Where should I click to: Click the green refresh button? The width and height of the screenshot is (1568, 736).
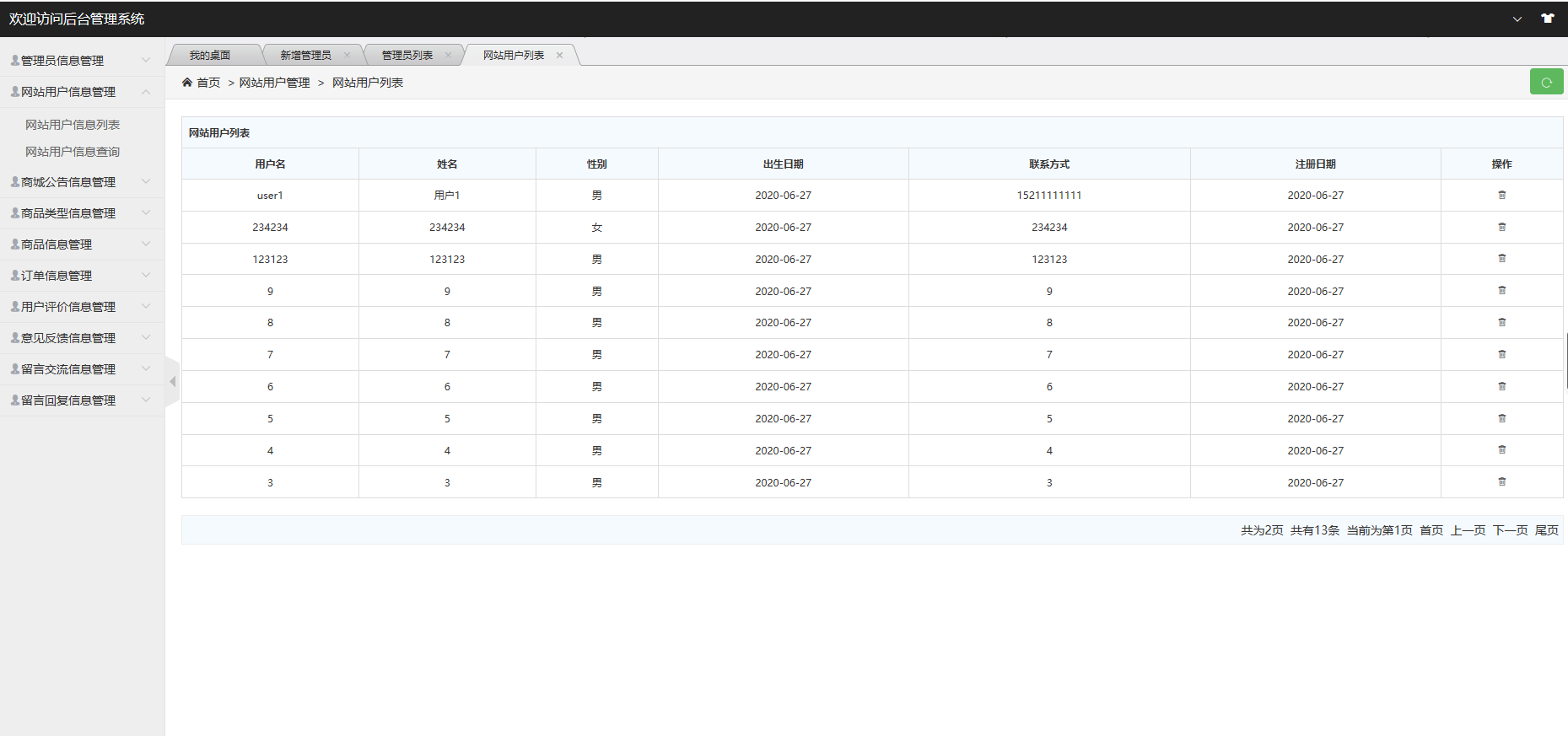click(1546, 82)
